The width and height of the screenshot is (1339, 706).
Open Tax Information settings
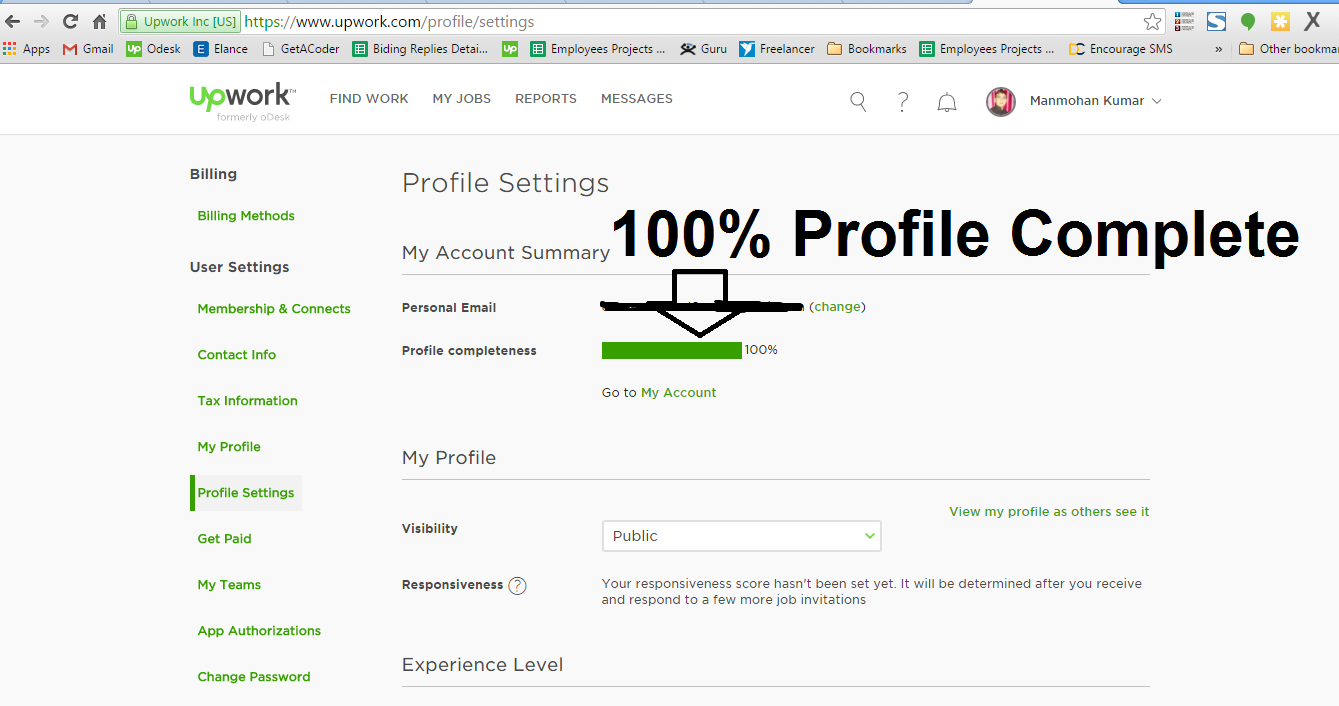click(248, 401)
